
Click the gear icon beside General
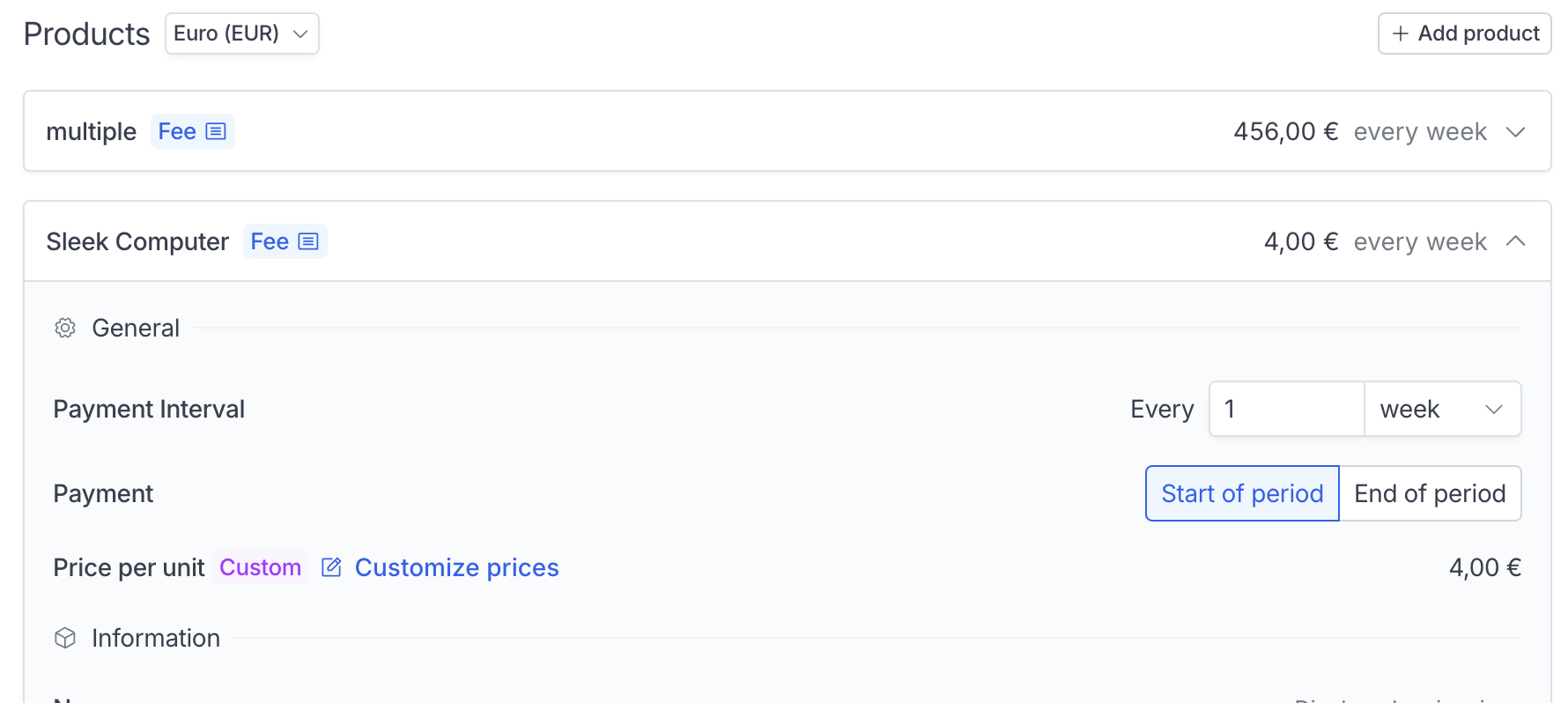65,328
